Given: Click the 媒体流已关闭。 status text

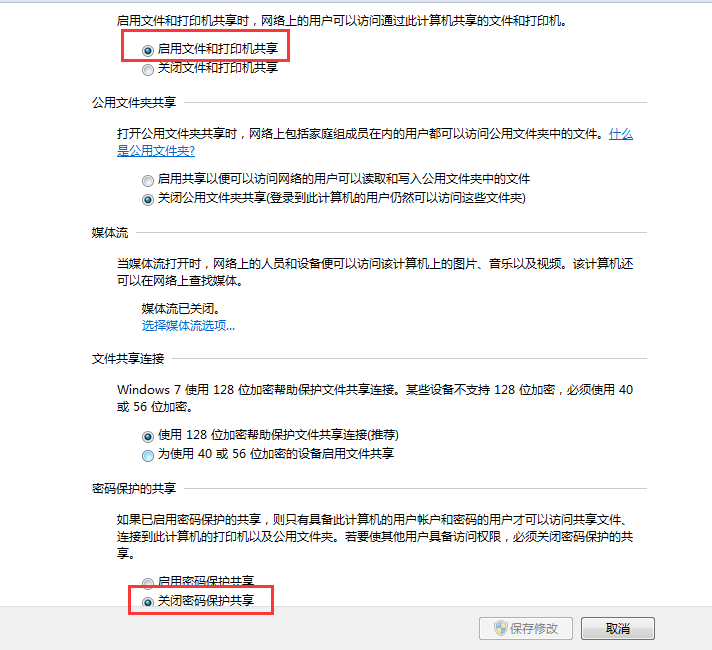Looking at the screenshot, I should pos(181,309).
